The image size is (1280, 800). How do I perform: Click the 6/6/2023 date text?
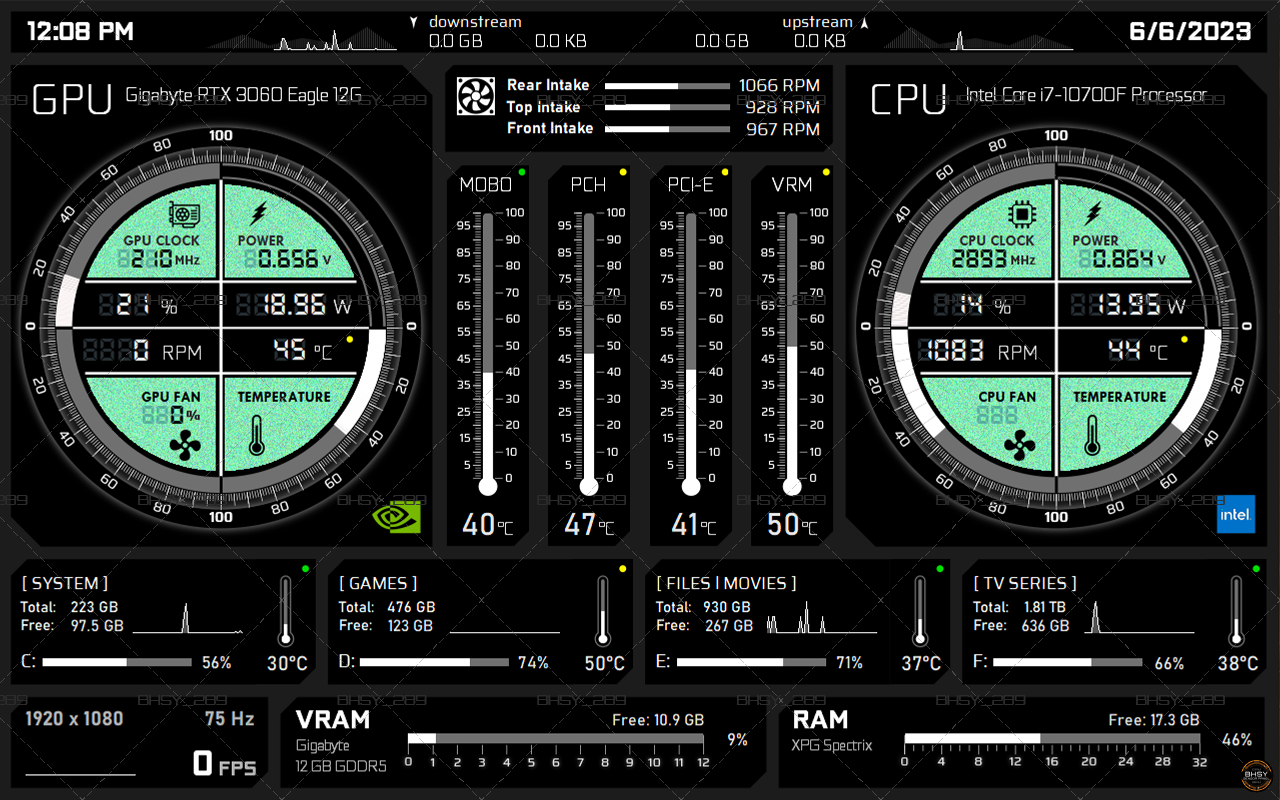click(1190, 31)
